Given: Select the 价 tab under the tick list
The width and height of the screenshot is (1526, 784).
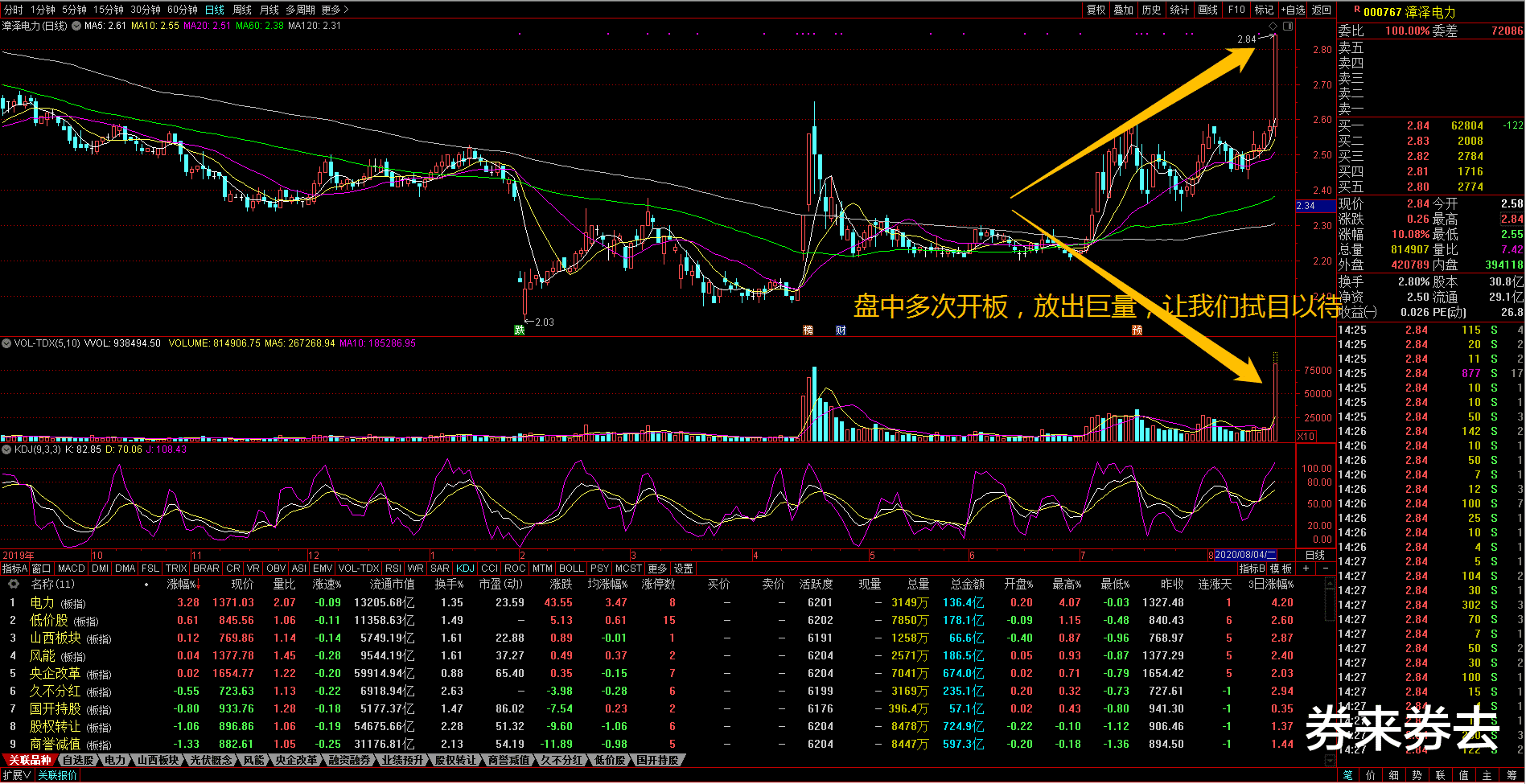Looking at the screenshot, I should (1371, 775).
